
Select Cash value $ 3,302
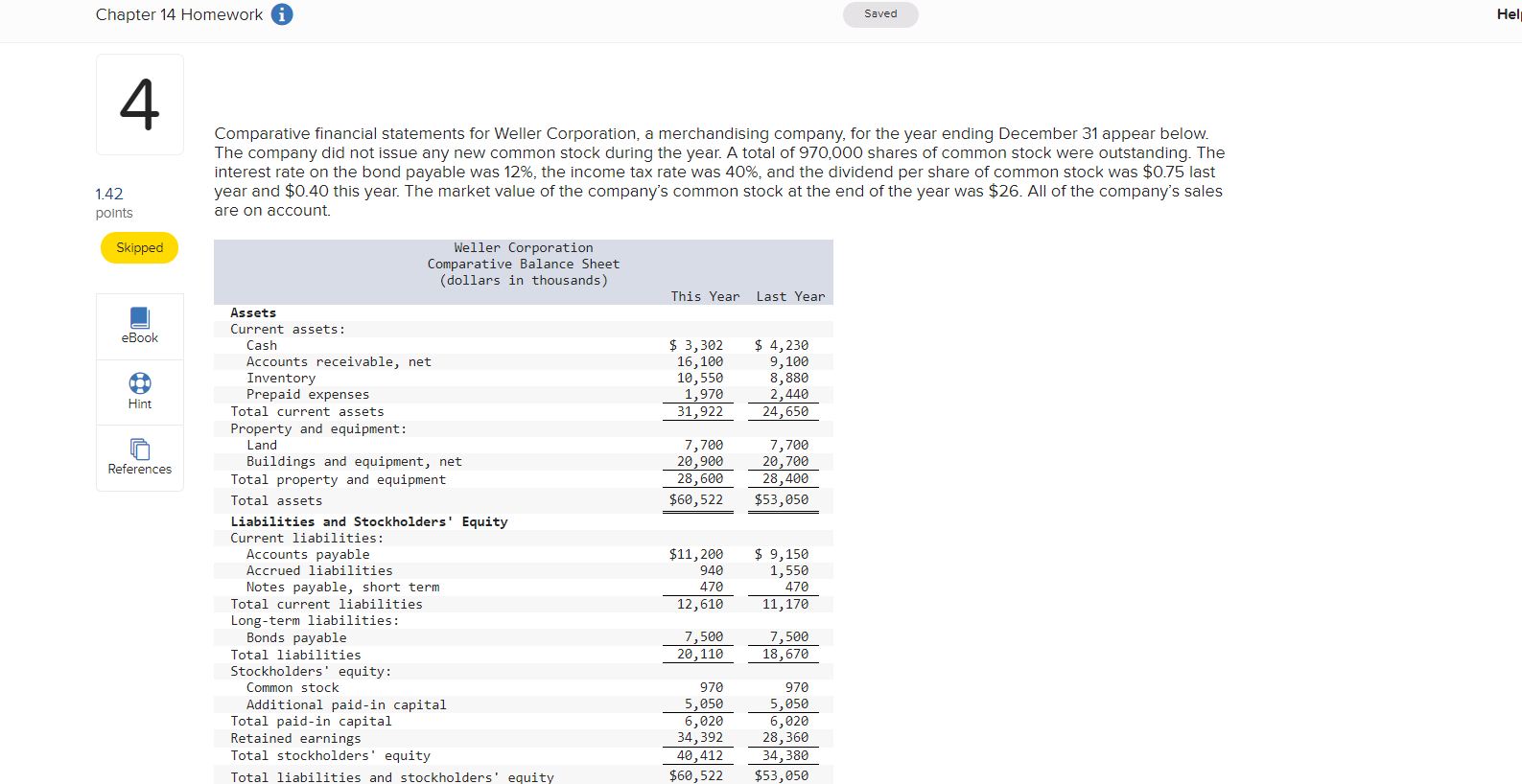coord(696,345)
